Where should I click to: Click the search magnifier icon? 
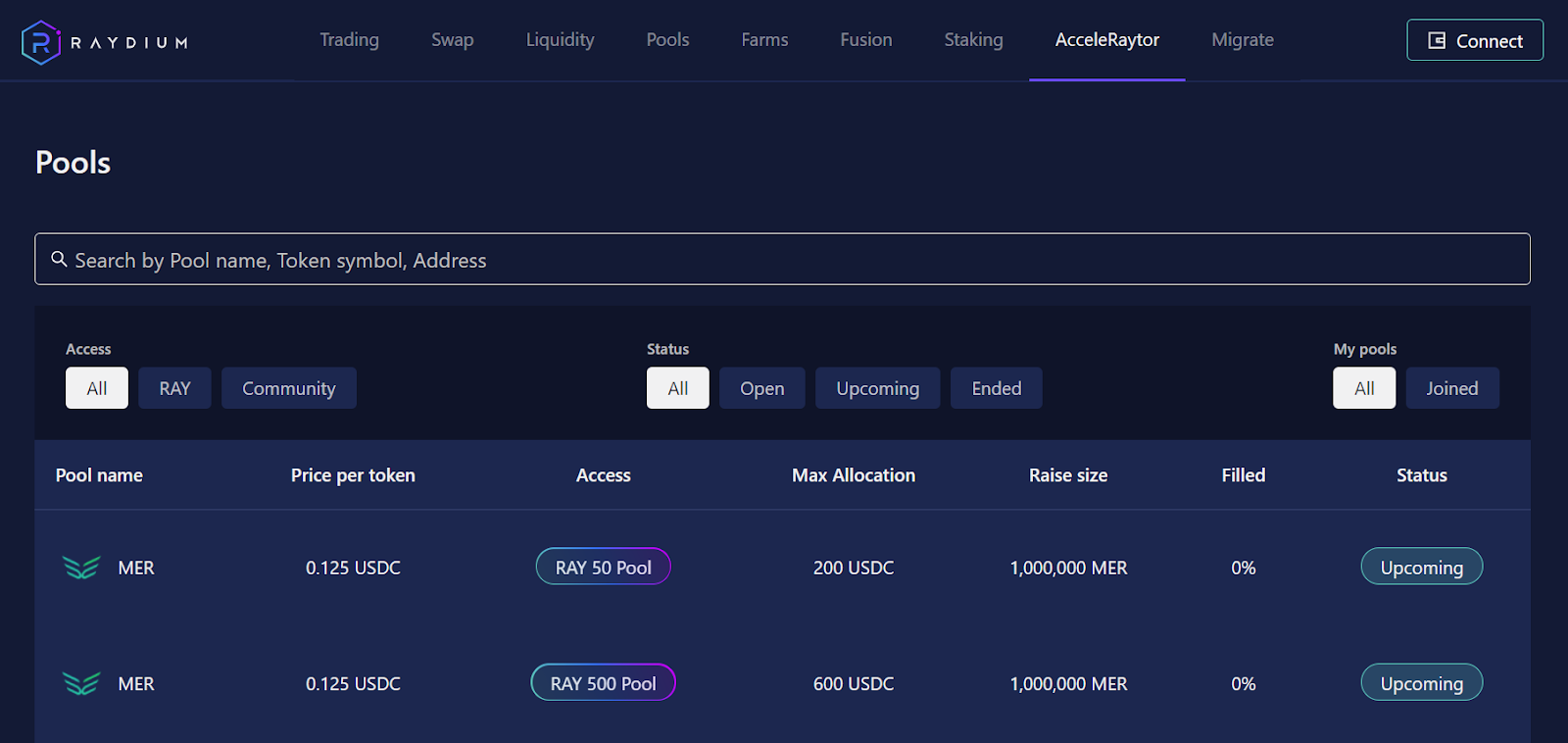(x=59, y=259)
